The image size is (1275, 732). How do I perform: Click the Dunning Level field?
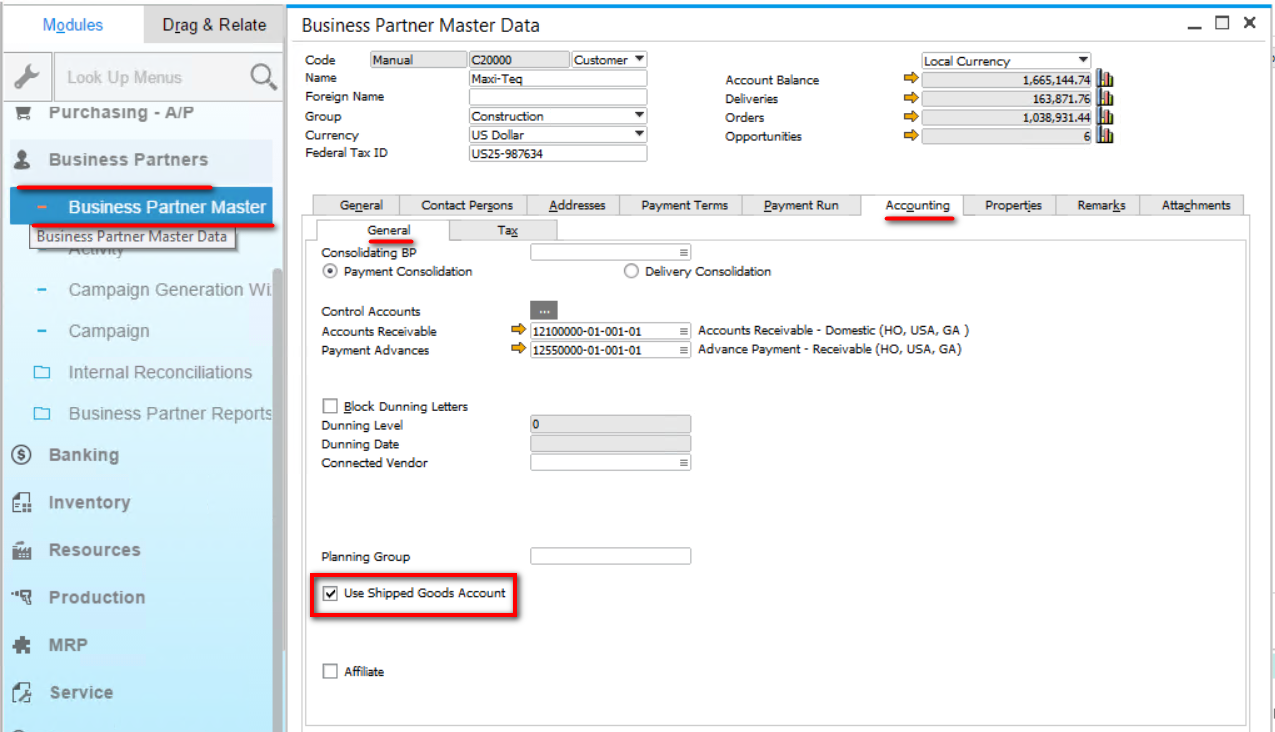[x=610, y=425]
